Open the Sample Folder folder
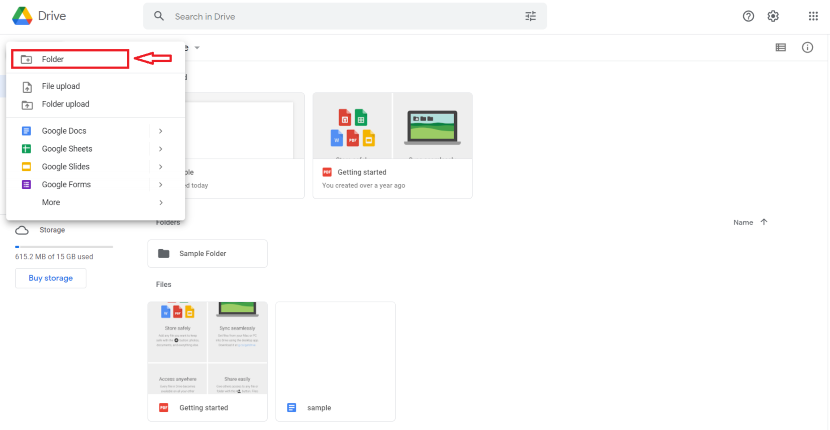 pos(208,254)
